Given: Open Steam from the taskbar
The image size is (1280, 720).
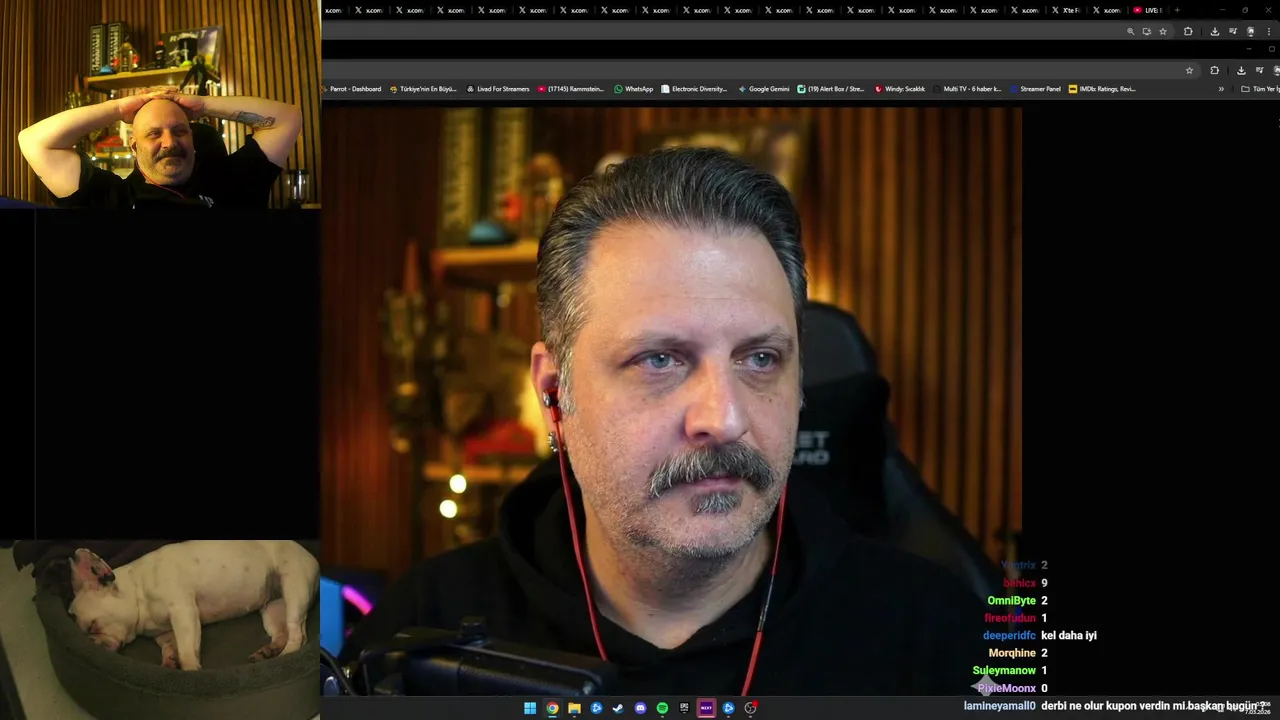Looking at the screenshot, I should pos(618,708).
